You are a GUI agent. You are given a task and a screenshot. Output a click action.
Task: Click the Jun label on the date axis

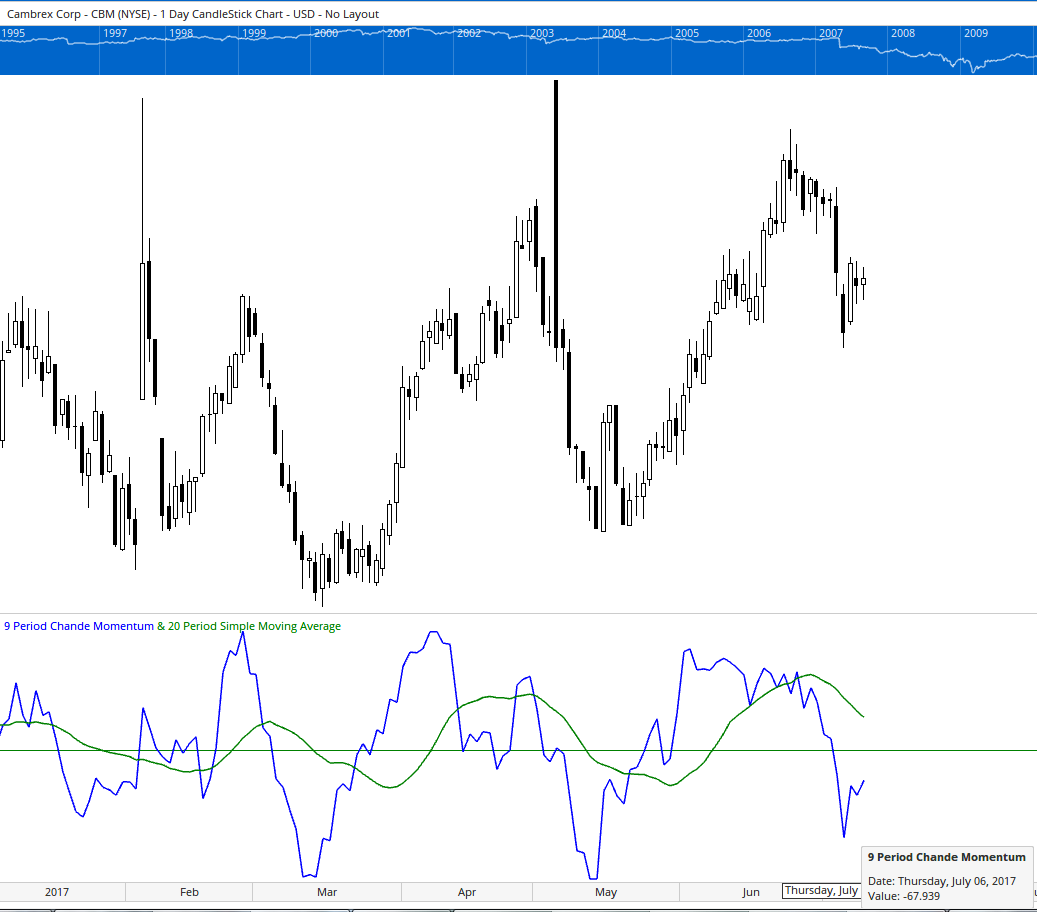pos(751,892)
